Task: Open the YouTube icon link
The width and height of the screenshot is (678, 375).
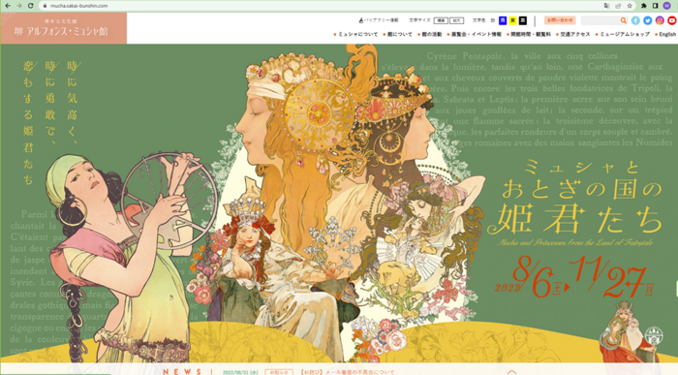Action: pyautogui.click(x=672, y=20)
